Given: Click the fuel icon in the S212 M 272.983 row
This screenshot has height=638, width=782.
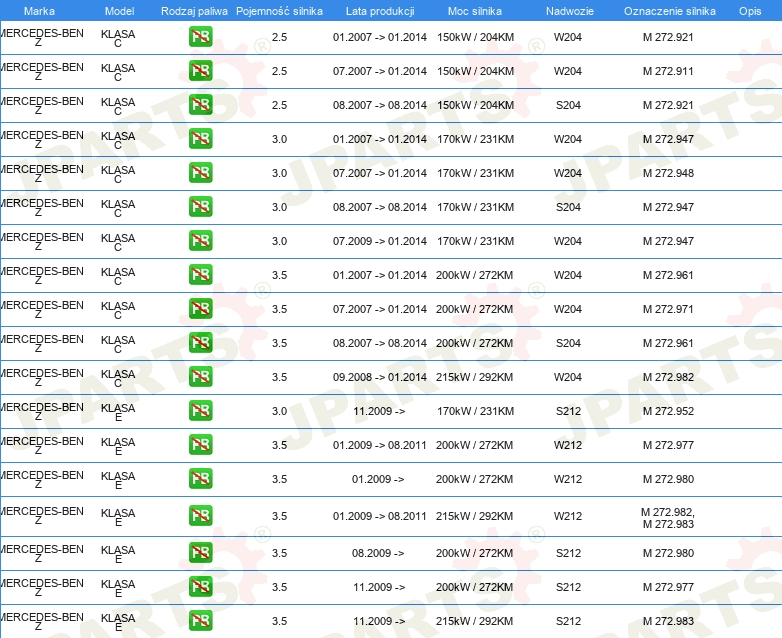Looking at the screenshot, I should click(x=200, y=621).
